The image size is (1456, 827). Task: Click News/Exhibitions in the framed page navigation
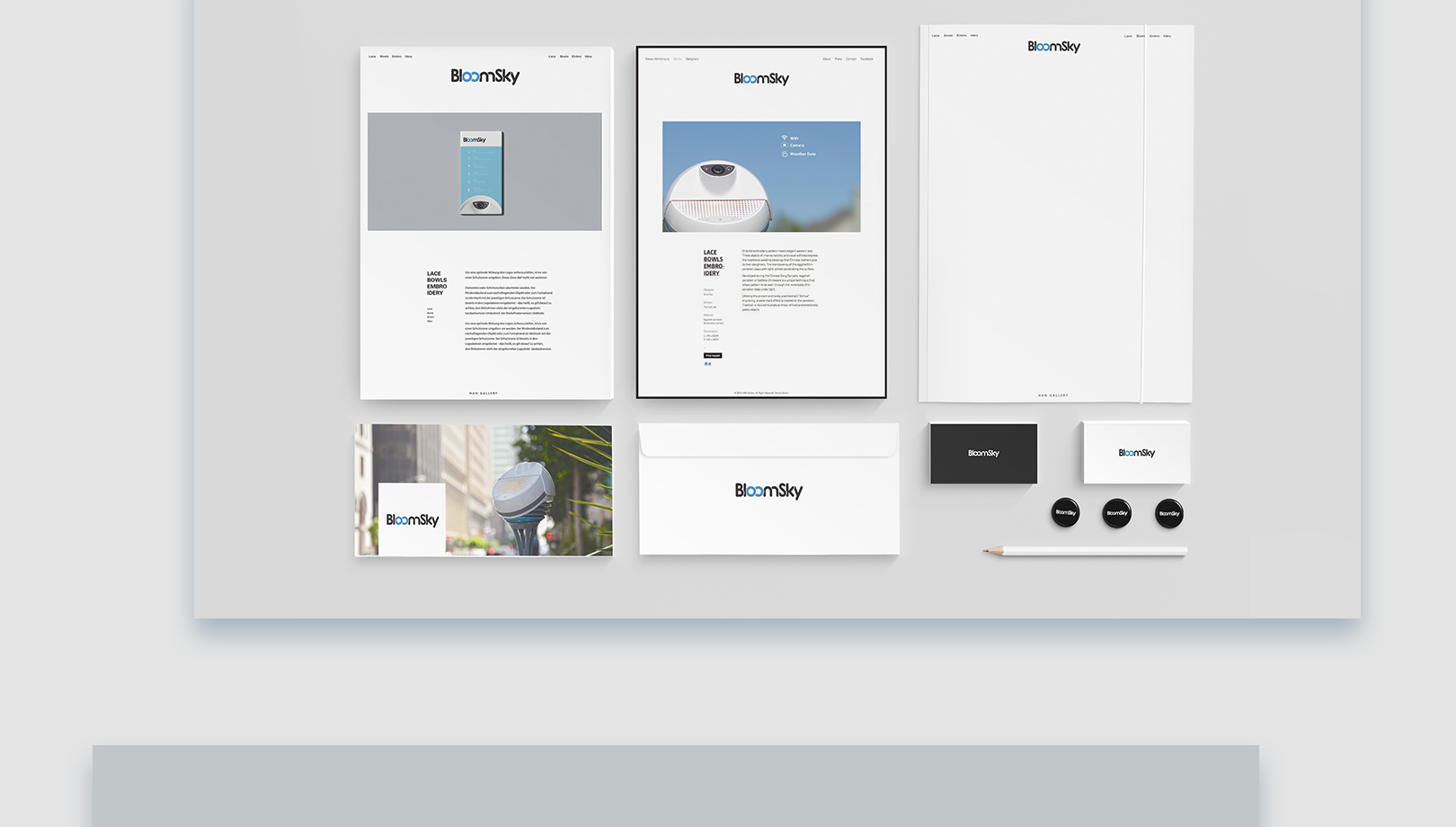tap(657, 59)
